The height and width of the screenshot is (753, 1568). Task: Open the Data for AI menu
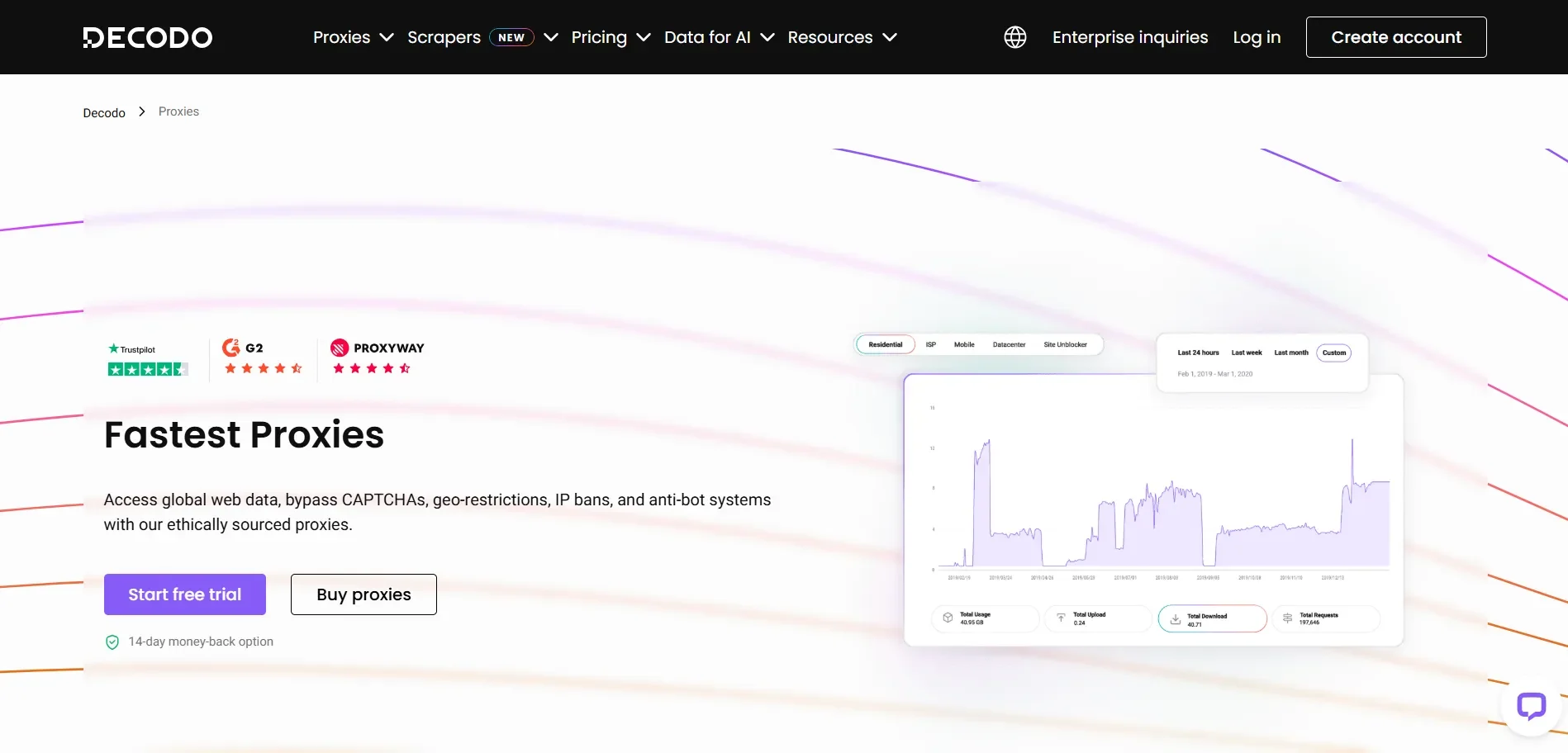[x=707, y=37]
